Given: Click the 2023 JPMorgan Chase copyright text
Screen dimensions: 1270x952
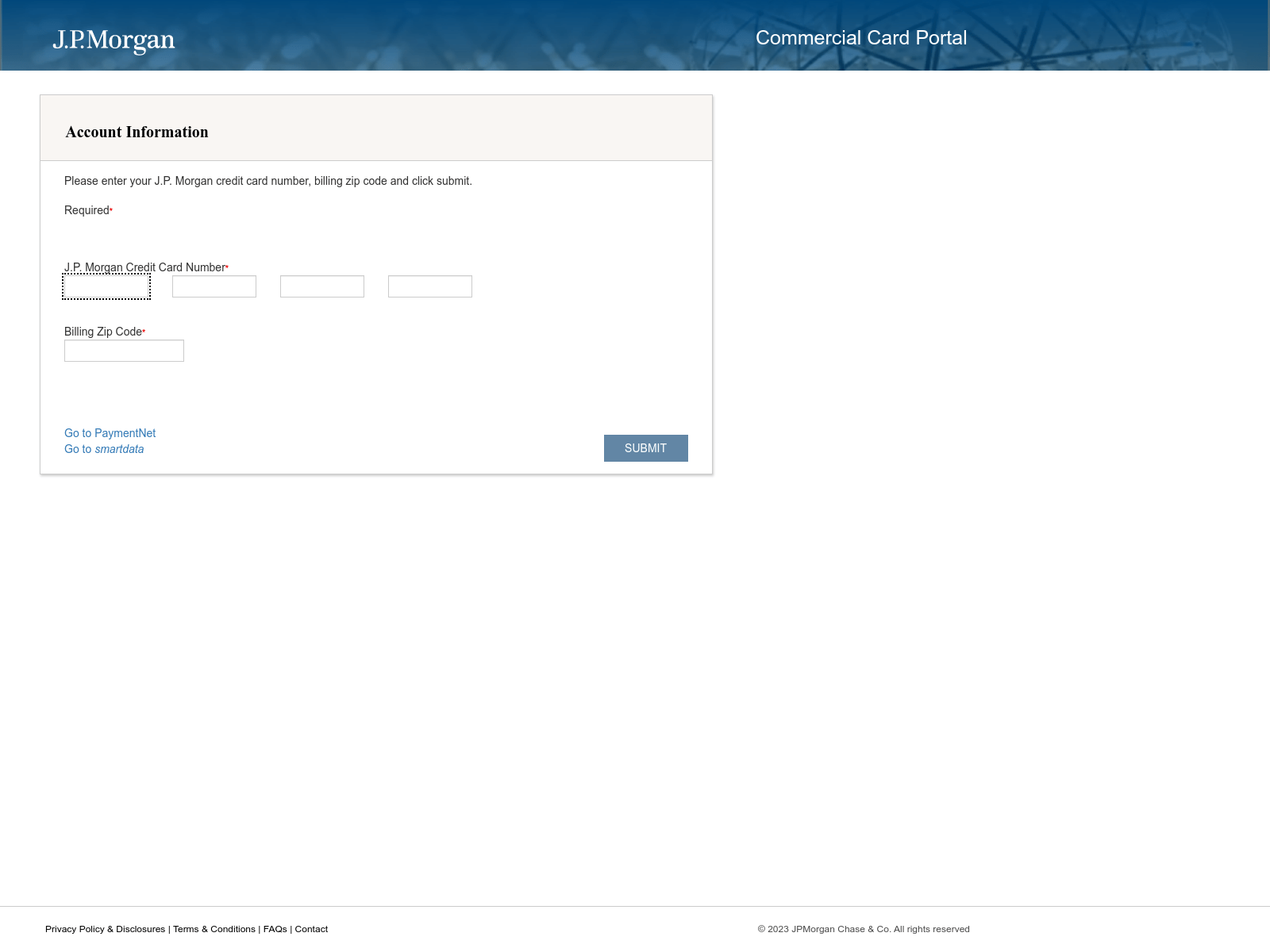Looking at the screenshot, I should [x=864, y=929].
